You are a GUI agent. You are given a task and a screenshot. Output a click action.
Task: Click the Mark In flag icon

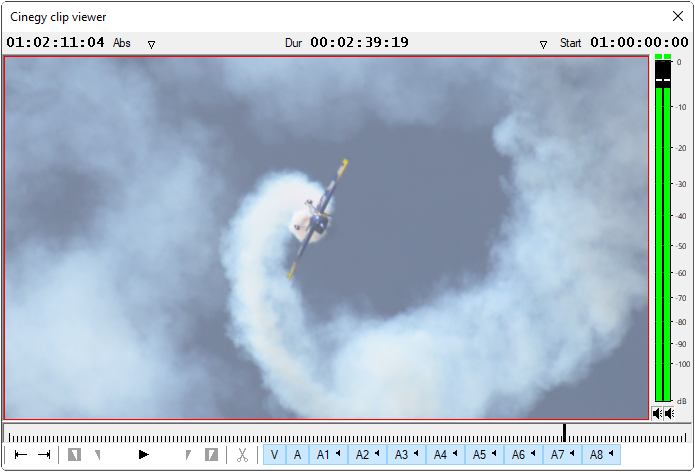pyautogui.click(x=74, y=455)
